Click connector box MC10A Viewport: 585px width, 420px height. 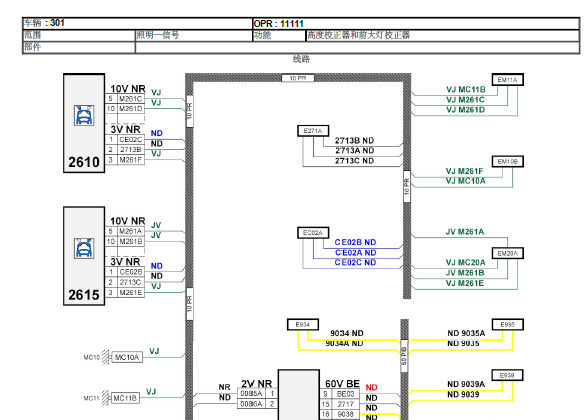click(127, 357)
